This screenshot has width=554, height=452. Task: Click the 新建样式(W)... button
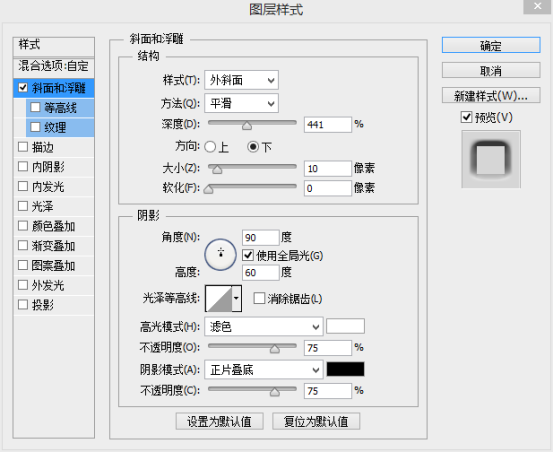(491, 95)
